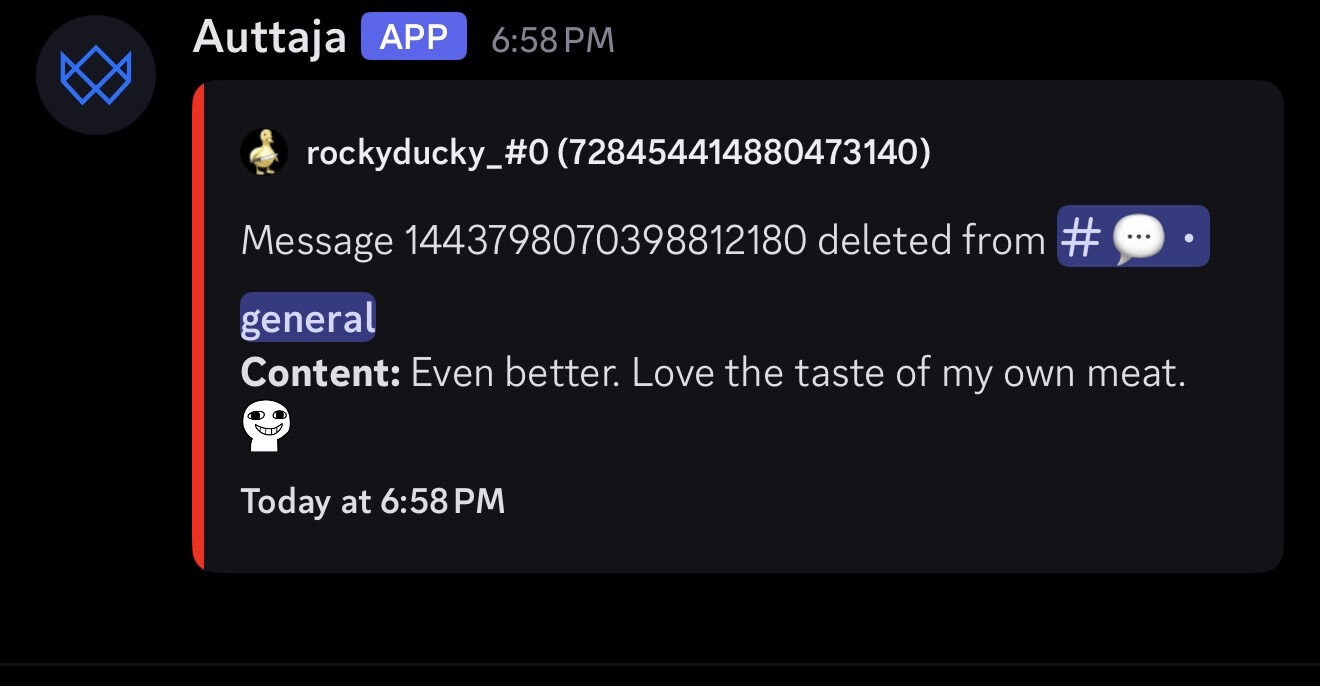Click the bold Content: label
Screen dimensions: 1320x686
(x=320, y=373)
